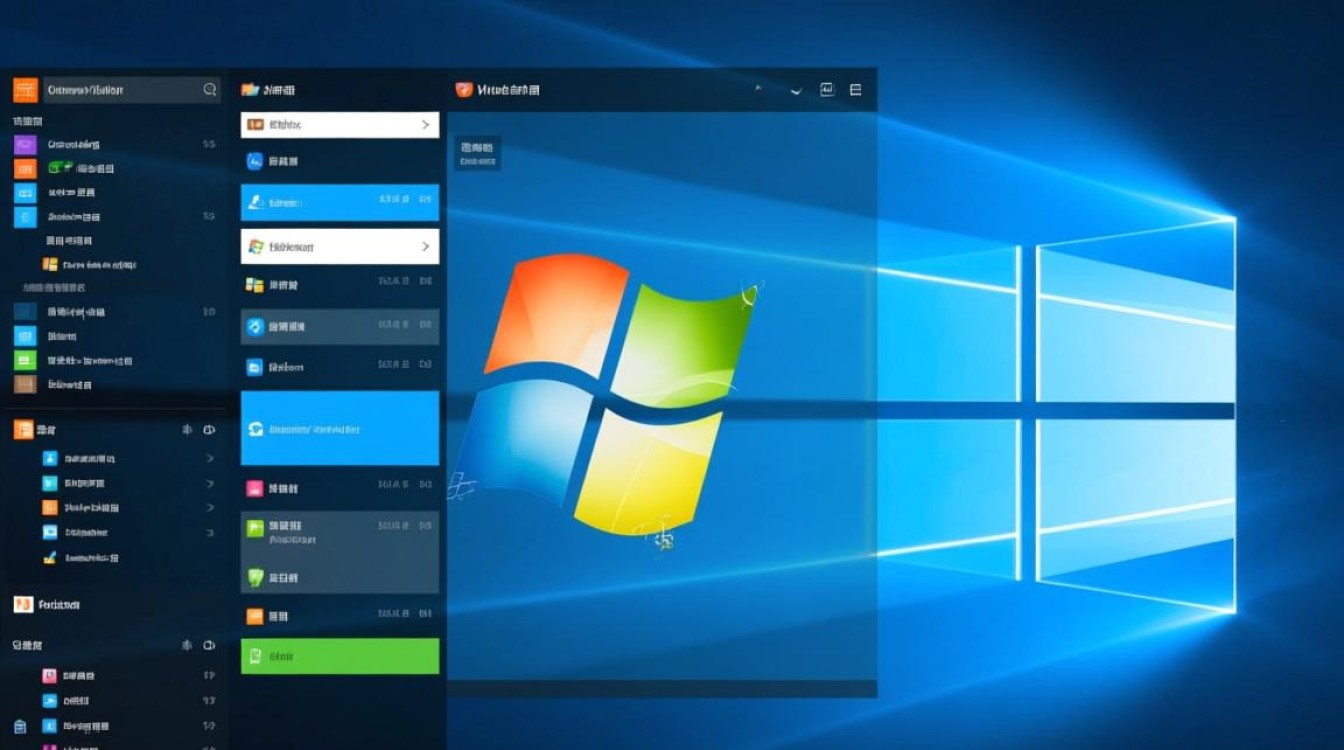Click the rightmost layout icon in right pane header
1344x750 pixels.
[x=855, y=90]
